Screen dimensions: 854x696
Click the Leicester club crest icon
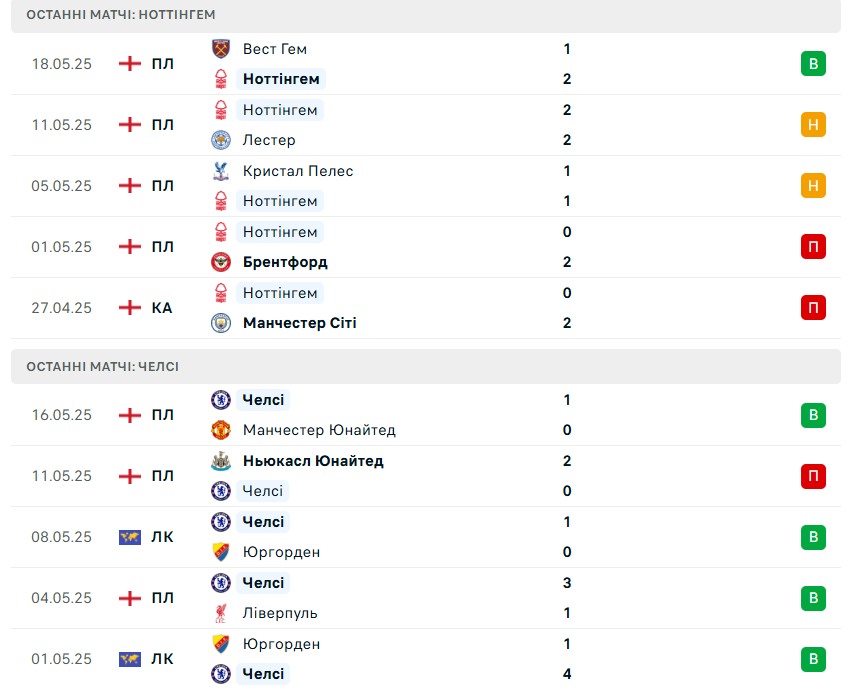(x=221, y=140)
